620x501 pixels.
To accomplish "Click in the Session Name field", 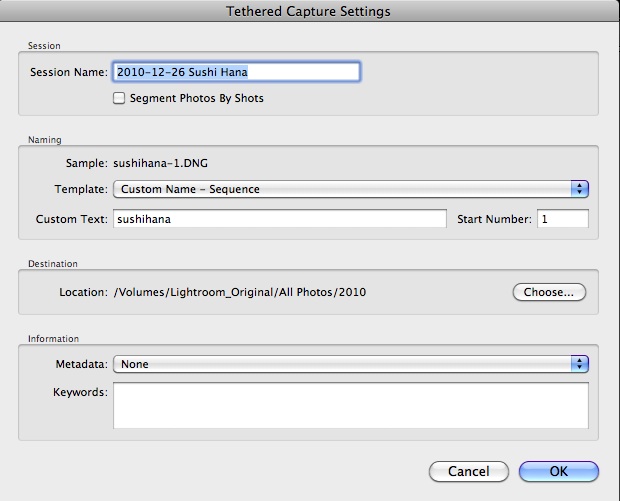I will (236, 72).
